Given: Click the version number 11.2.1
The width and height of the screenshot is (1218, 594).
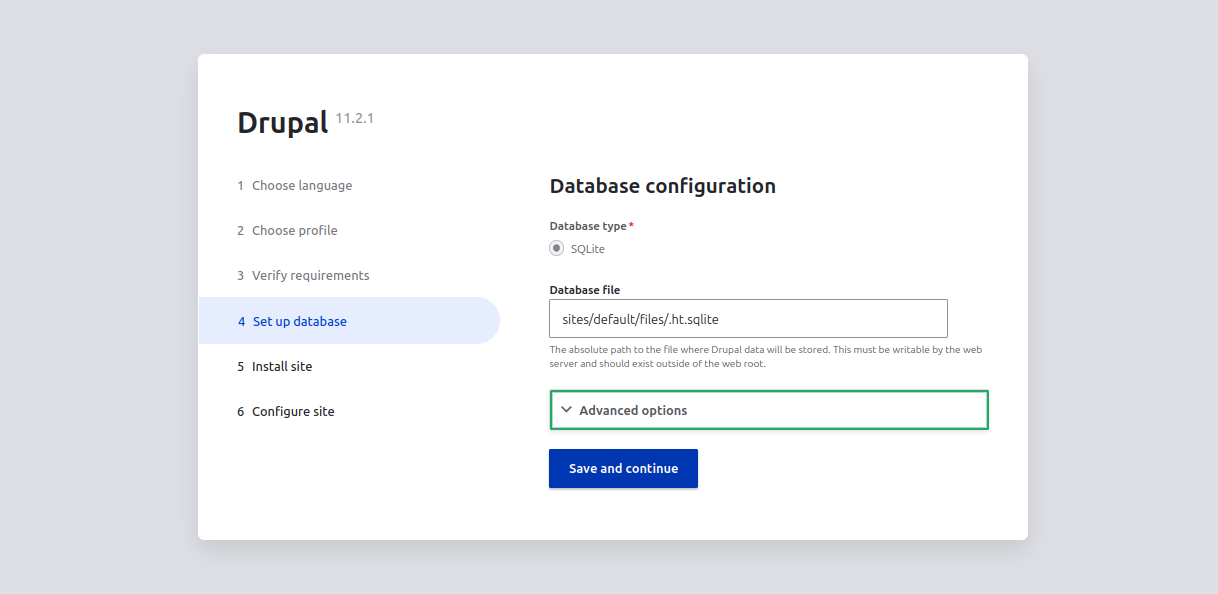Looking at the screenshot, I should [x=355, y=118].
